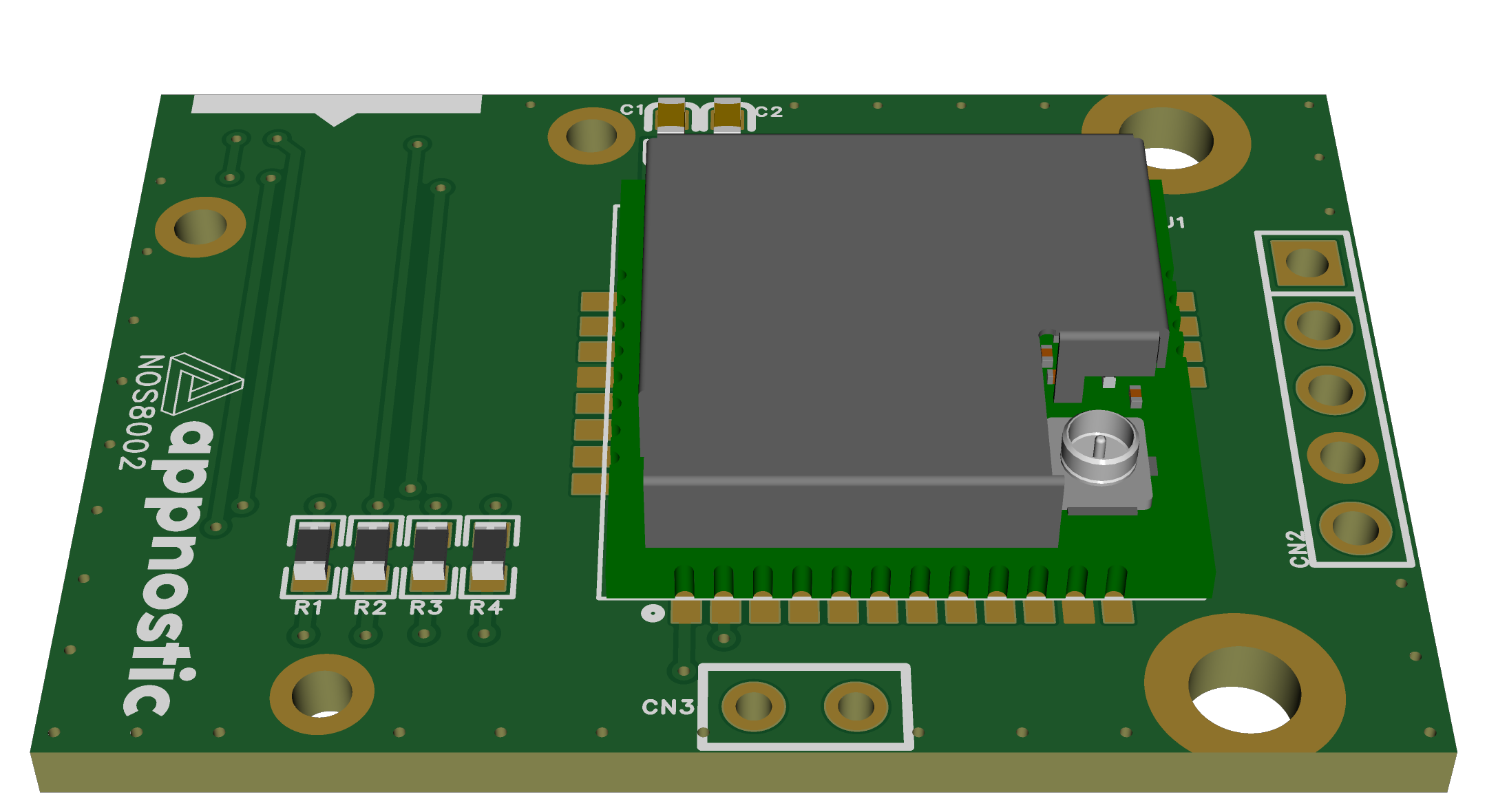Click the C1 silkscreen label
Viewport: 1487px width, 812px height.
point(632,109)
